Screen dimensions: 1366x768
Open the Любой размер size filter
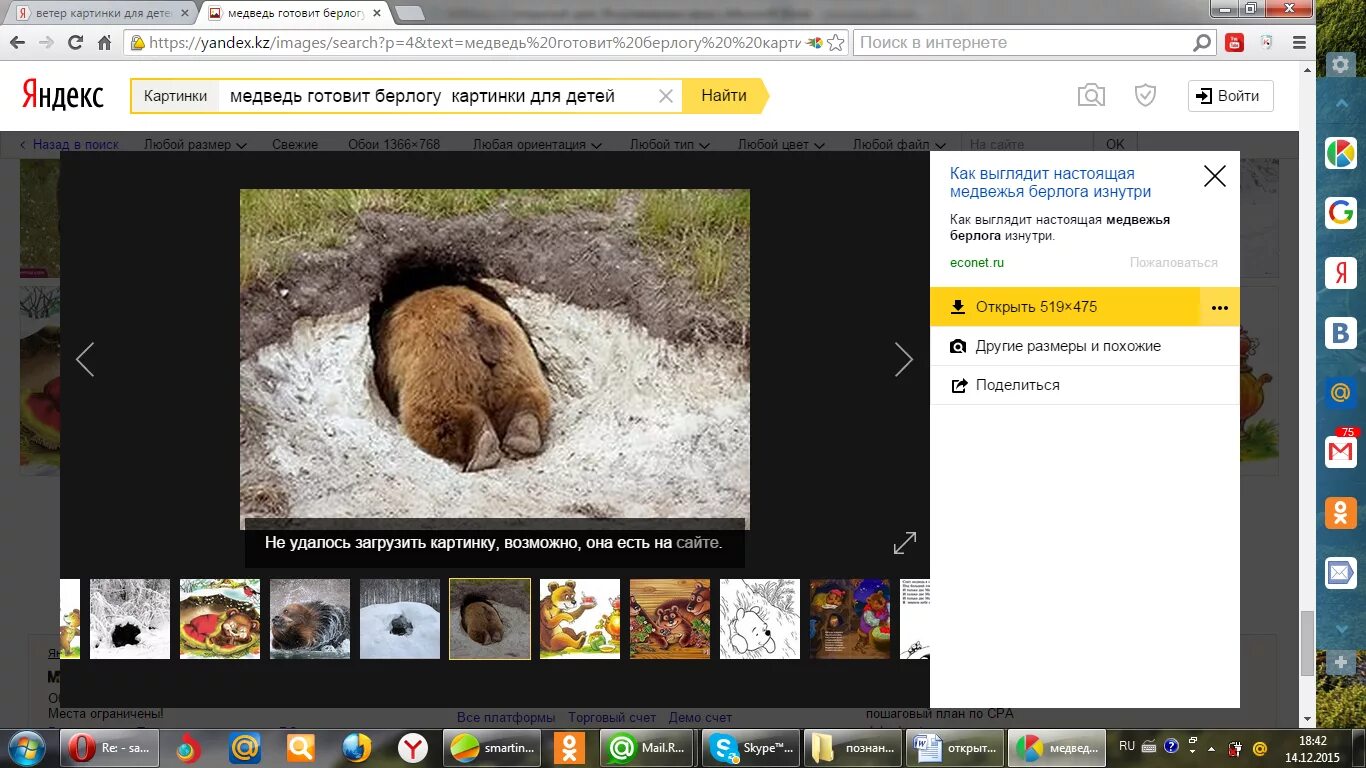pyautogui.click(x=194, y=144)
